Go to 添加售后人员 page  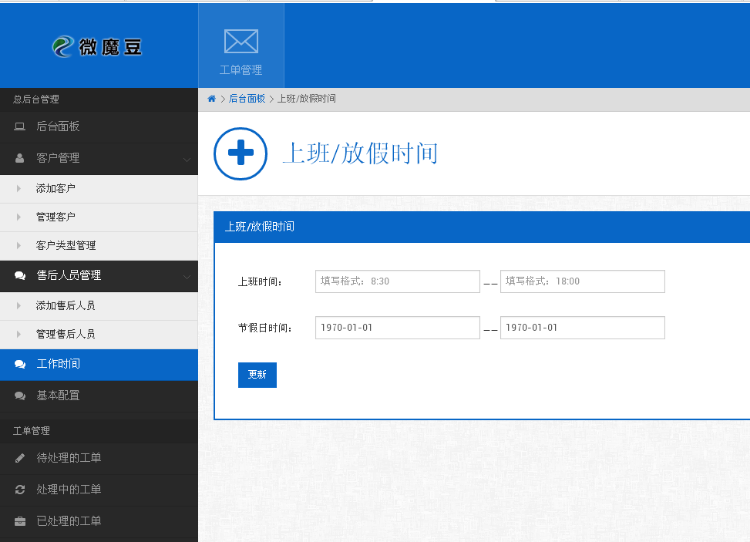(x=66, y=305)
